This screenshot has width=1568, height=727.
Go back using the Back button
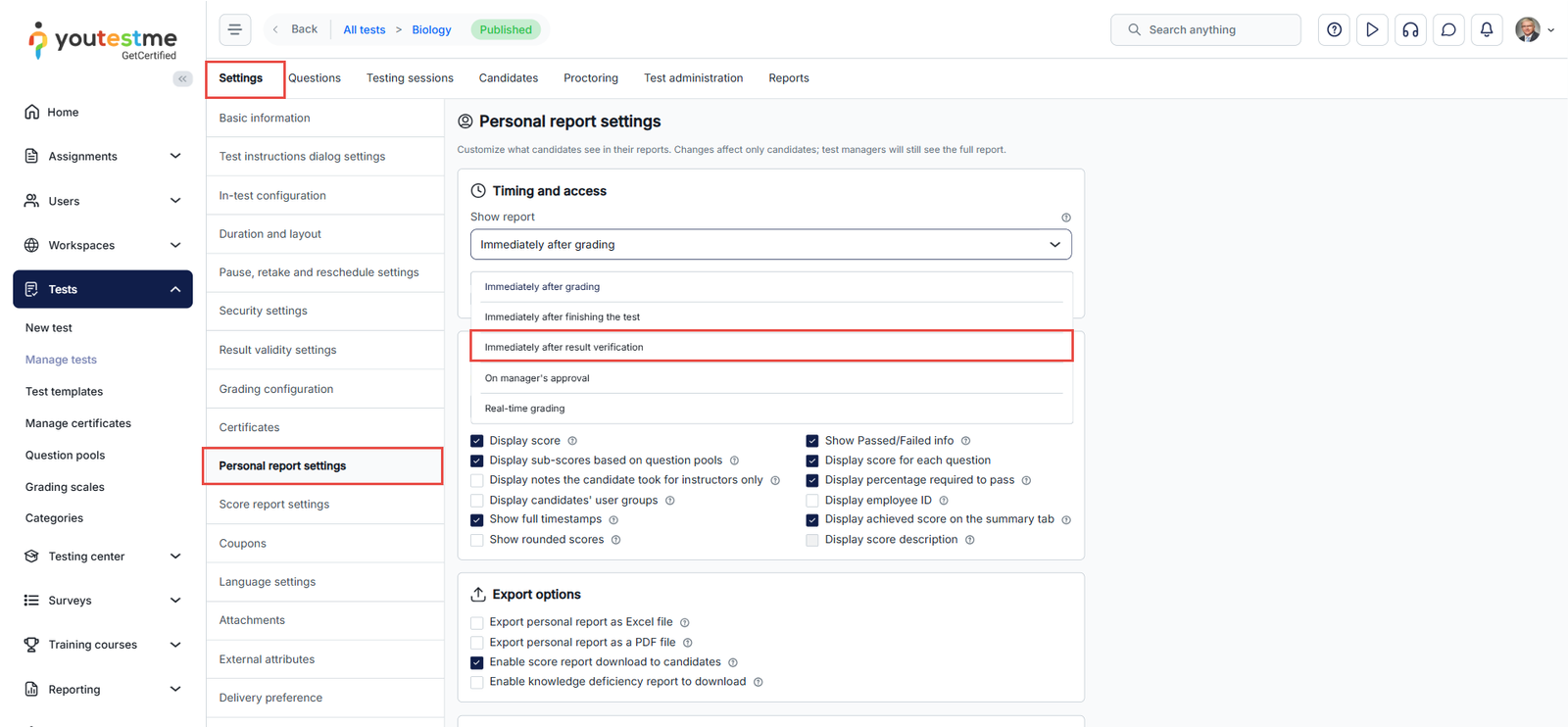(x=296, y=29)
